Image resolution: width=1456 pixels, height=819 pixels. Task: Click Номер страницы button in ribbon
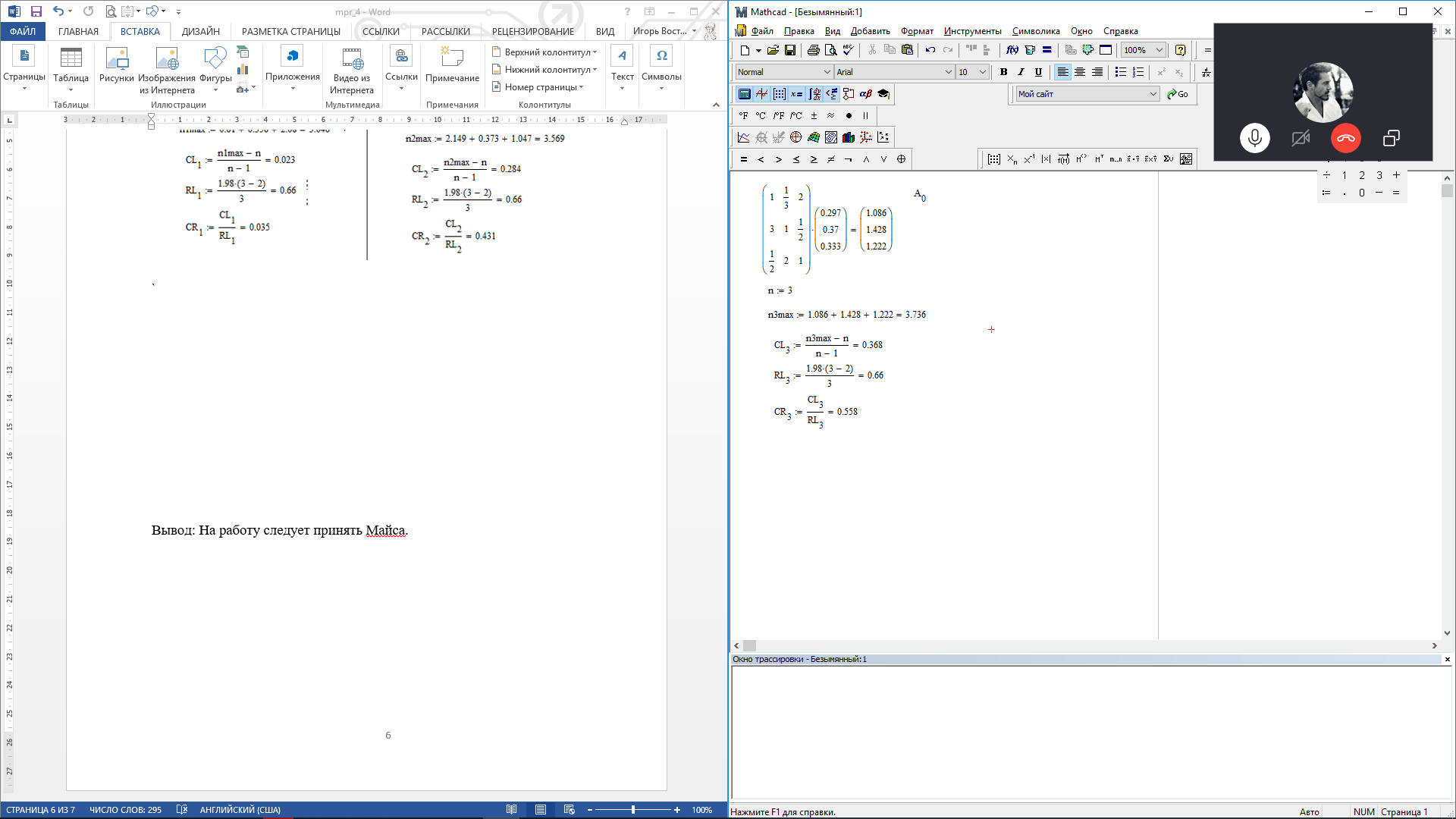tap(538, 87)
